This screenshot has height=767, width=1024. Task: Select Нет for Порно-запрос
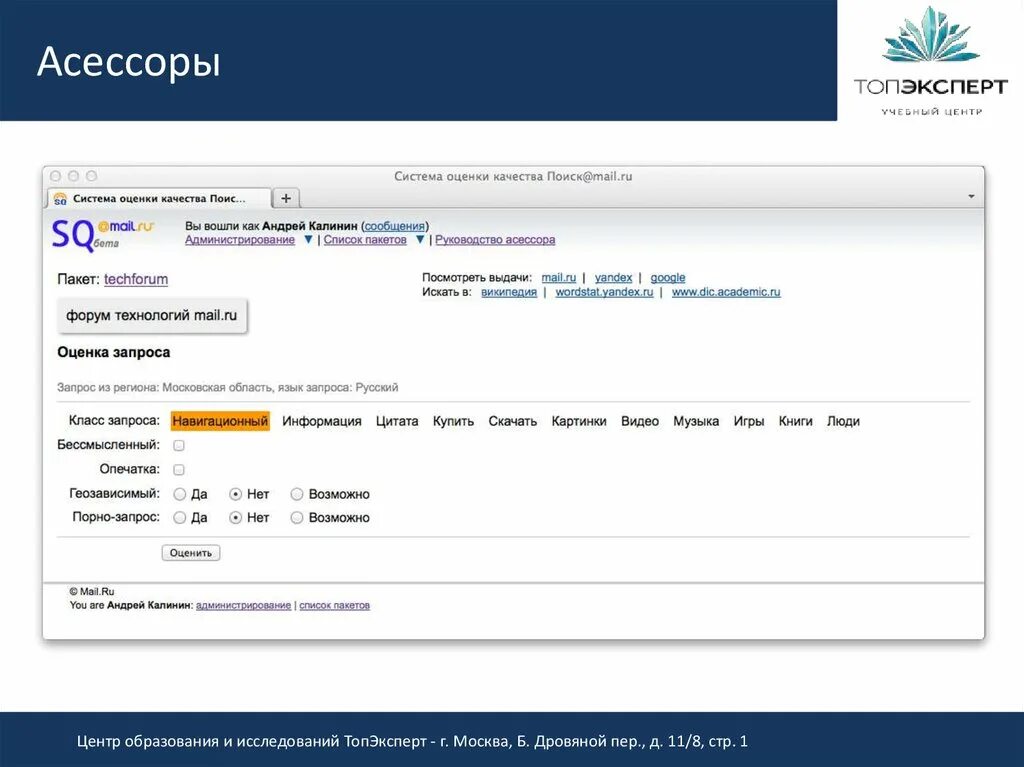coord(236,518)
